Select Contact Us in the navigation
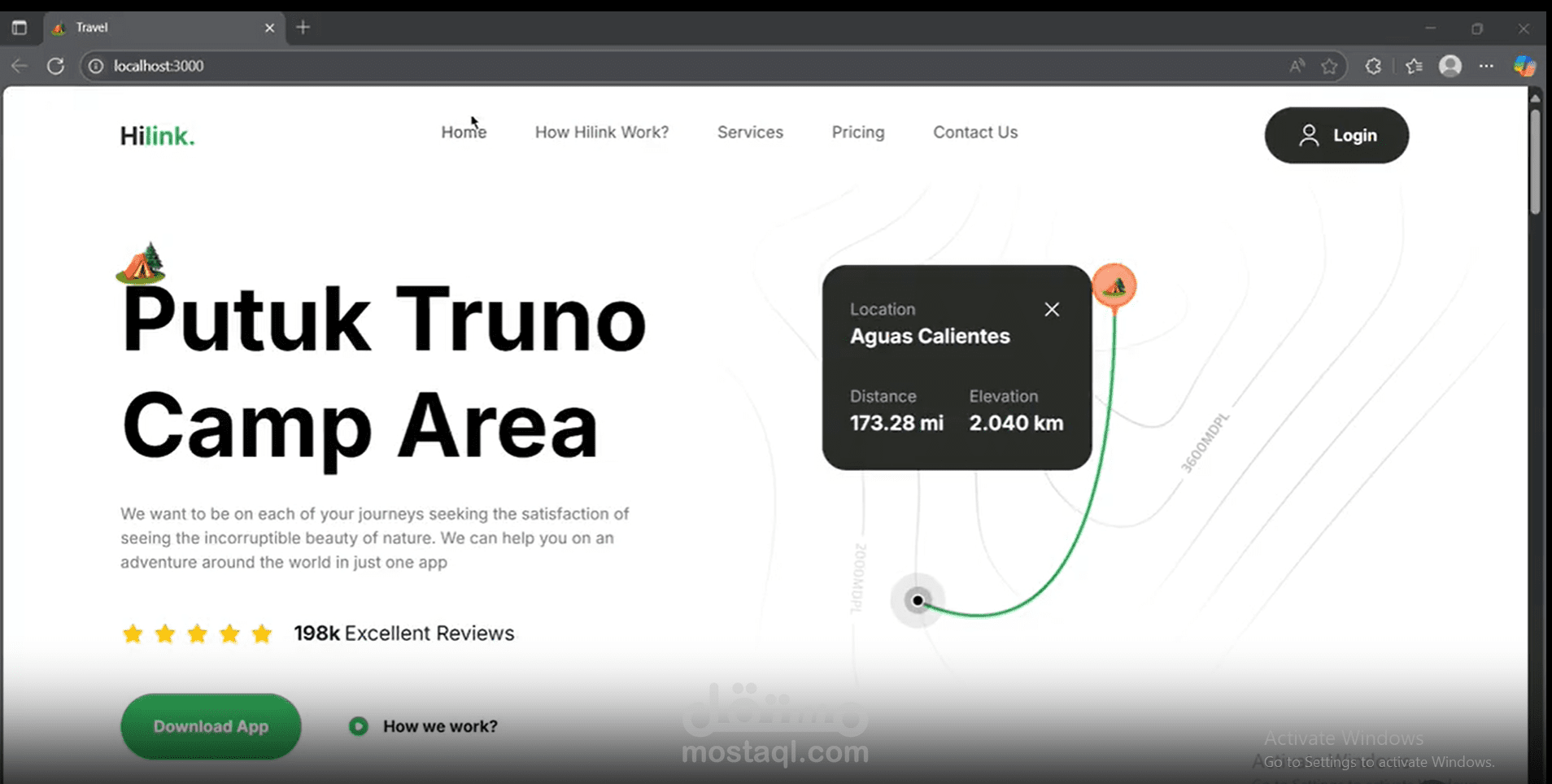 (975, 132)
